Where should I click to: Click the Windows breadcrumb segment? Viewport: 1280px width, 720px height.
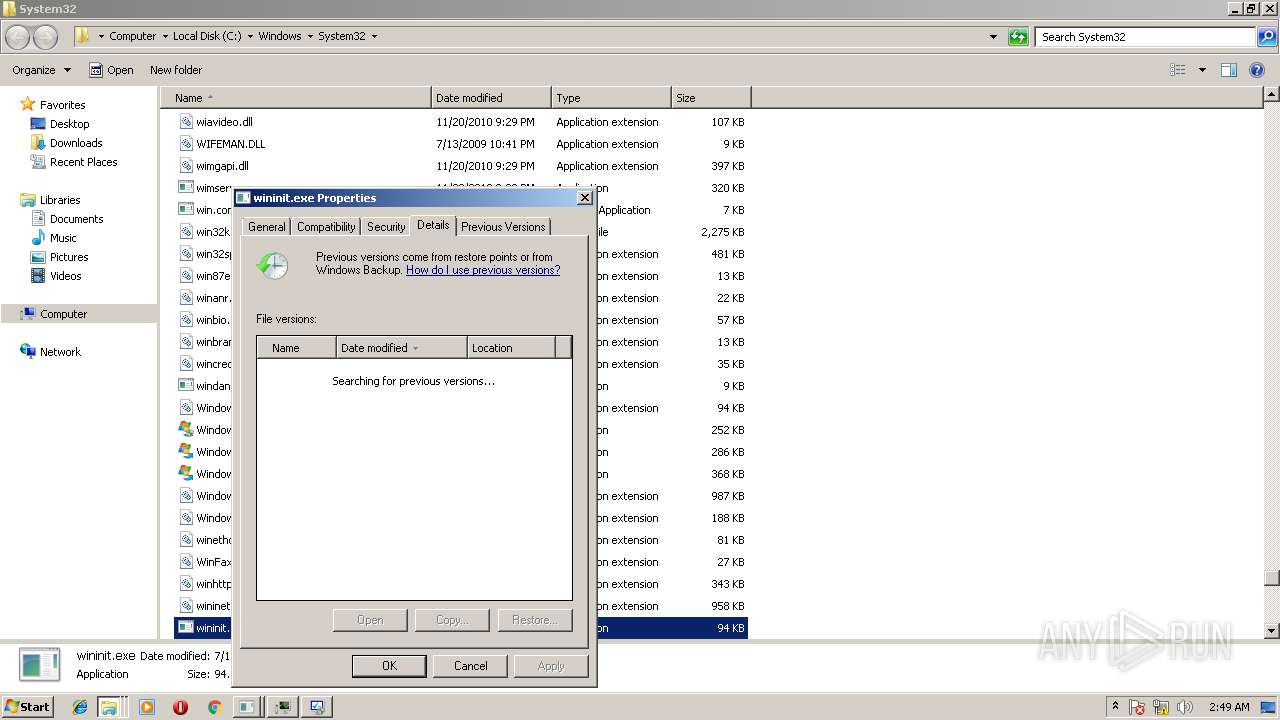(x=280, y=37)
